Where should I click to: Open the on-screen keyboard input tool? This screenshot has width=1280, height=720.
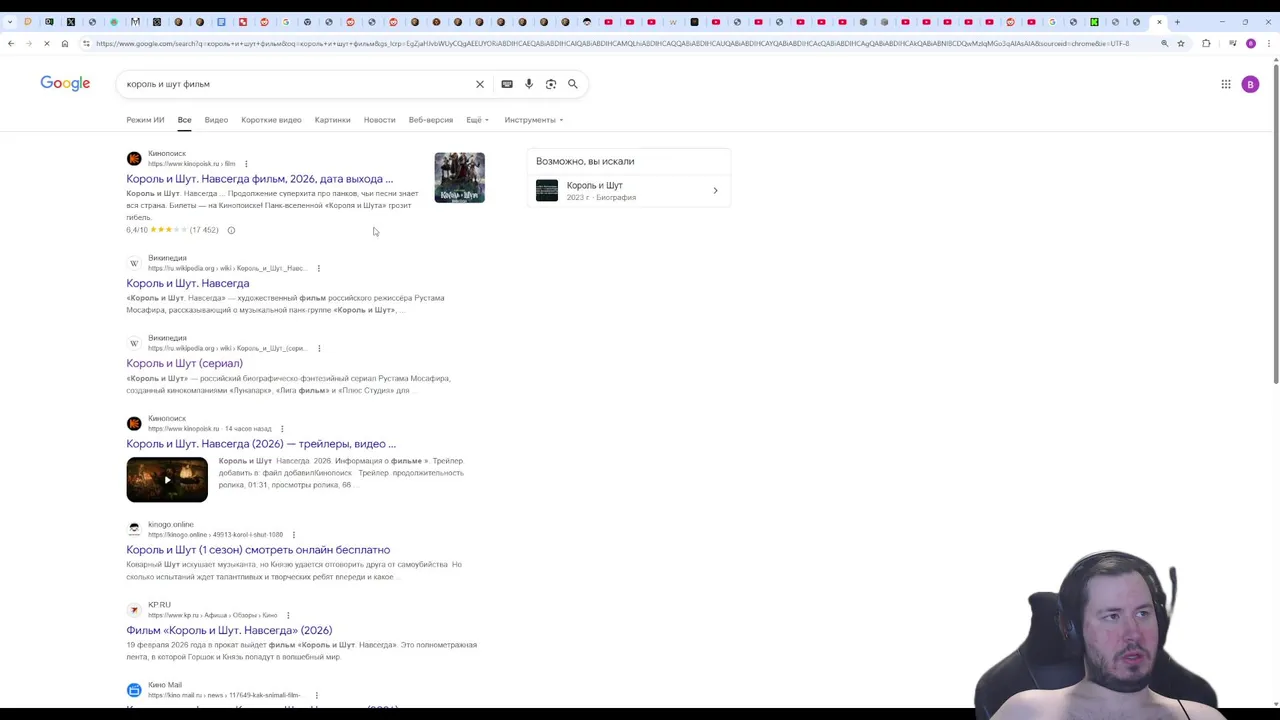pyautogui.click(x=507, y=84)
